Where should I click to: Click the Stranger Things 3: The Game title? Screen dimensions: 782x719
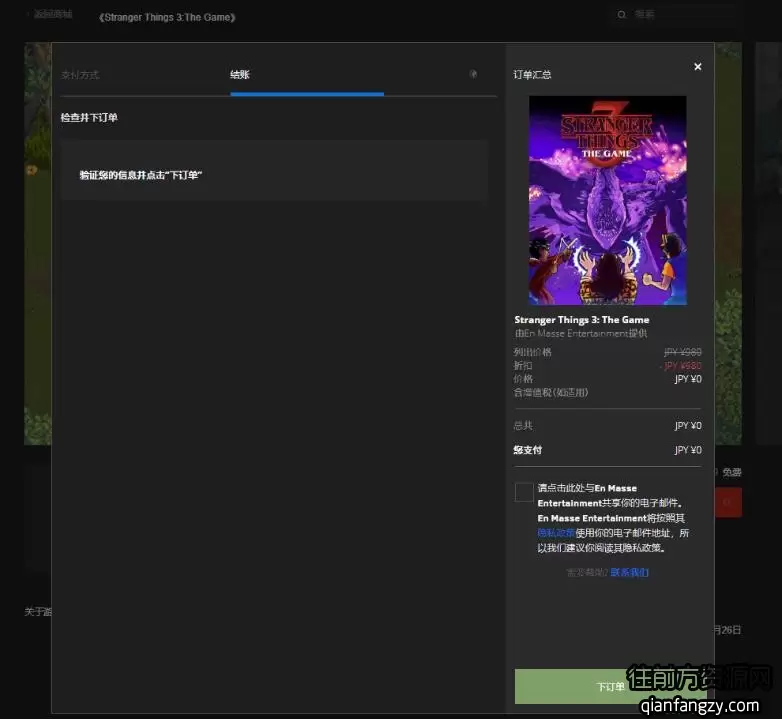pos(582,320)
